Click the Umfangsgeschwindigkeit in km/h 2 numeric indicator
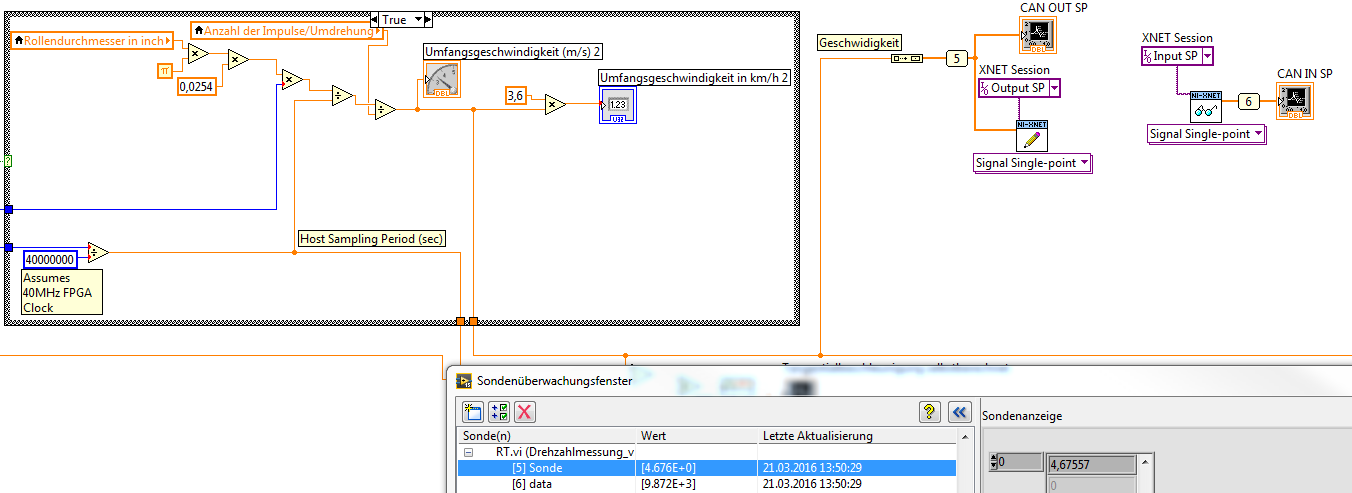Image resolution: width=1352 pixels, height=493 pixels. 617,105
